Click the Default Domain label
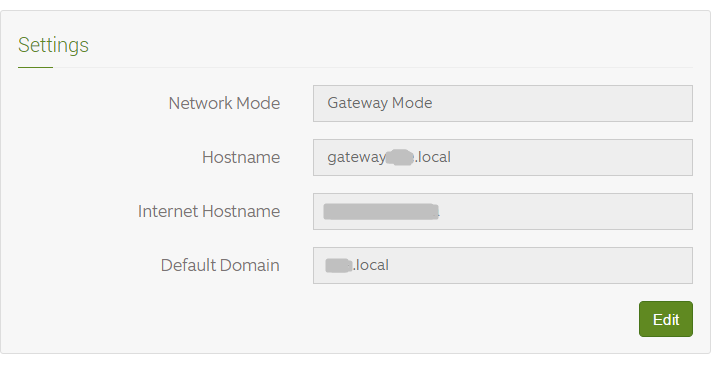 coord(220,265)
